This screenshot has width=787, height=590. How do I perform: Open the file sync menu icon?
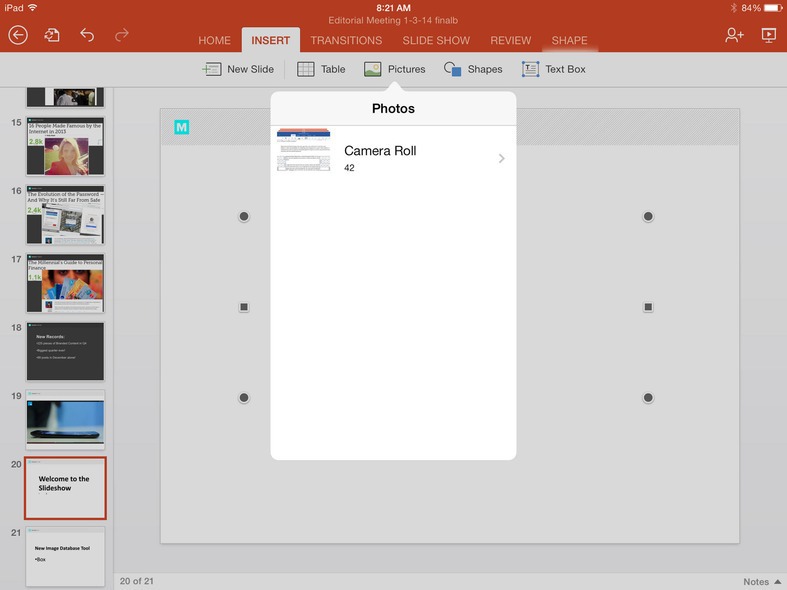click(52, 35)
